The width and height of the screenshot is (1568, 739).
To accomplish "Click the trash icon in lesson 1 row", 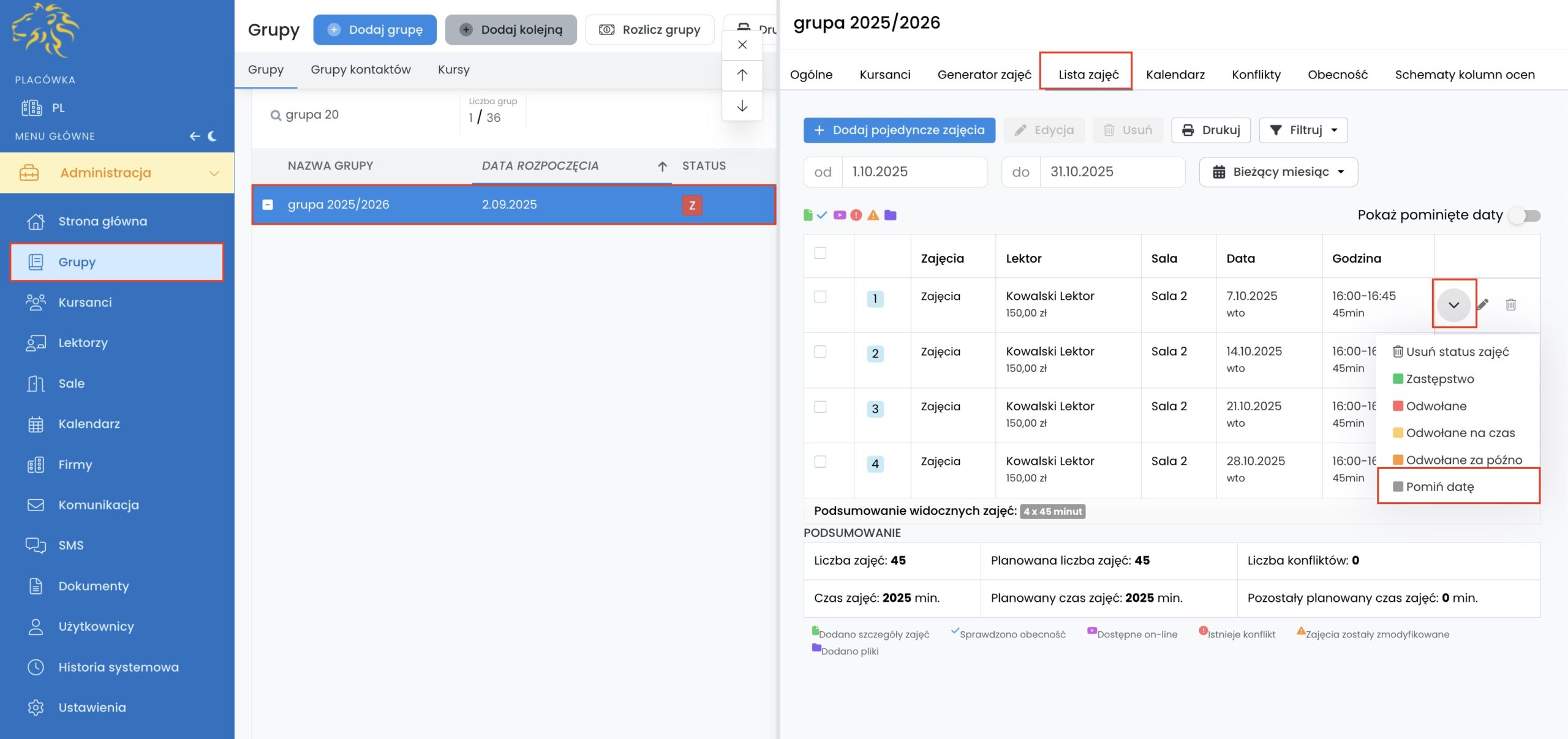I will coord(1510,304).
